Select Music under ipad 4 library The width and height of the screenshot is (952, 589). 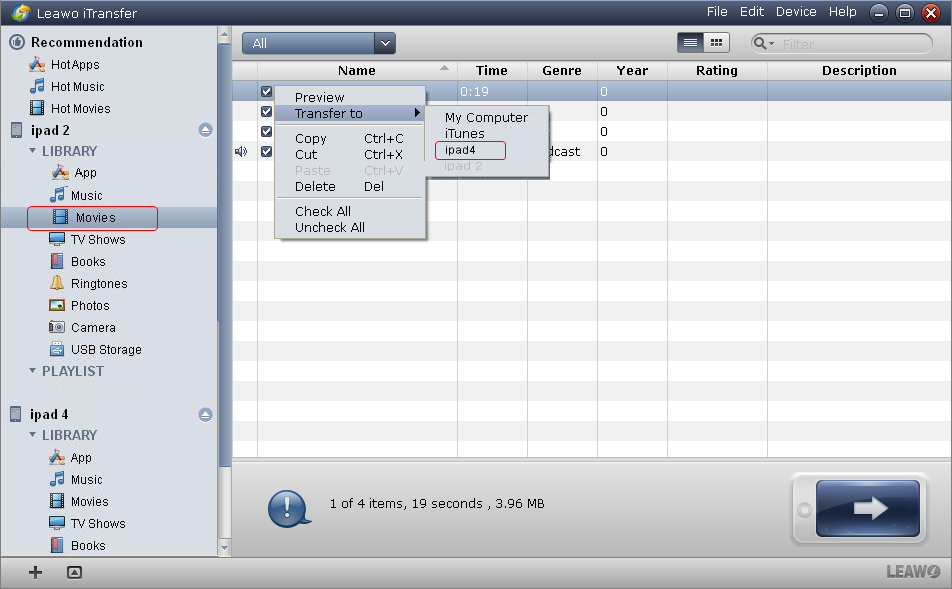coord(76,480)
